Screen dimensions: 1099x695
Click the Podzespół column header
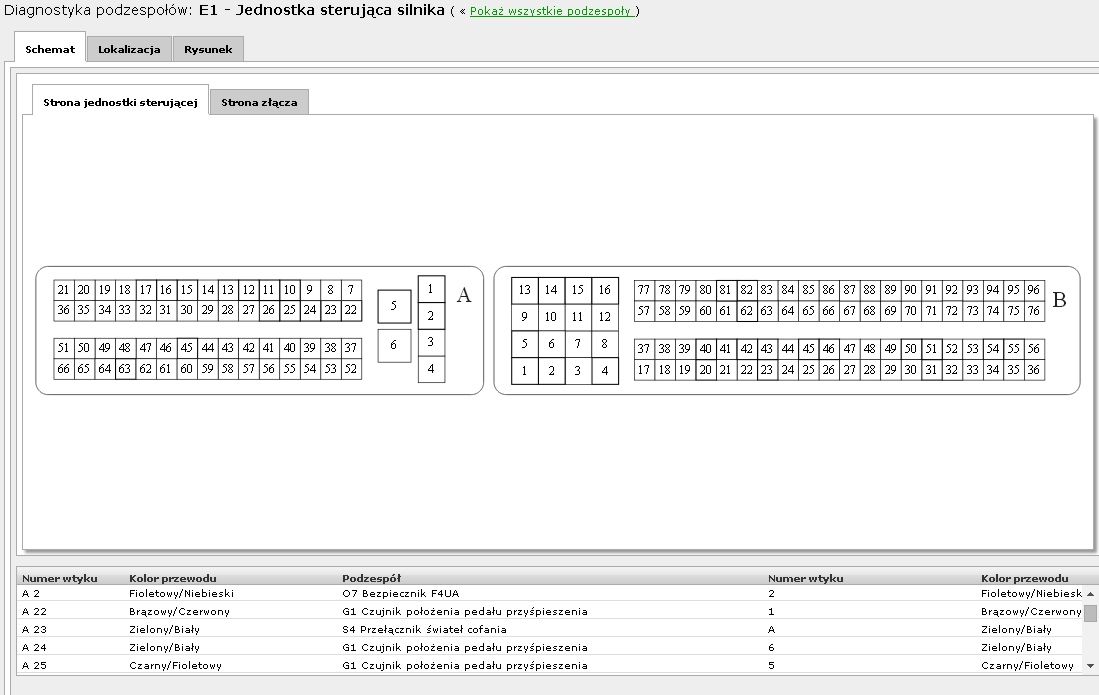click(x=372, y=578)
